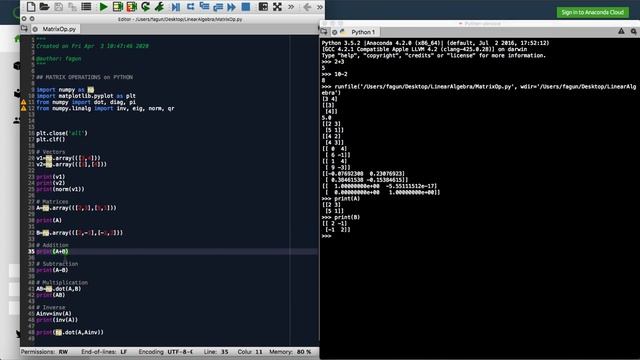
Task: Click line 'import numpy as np' in editor
Action: click(65, 90)
